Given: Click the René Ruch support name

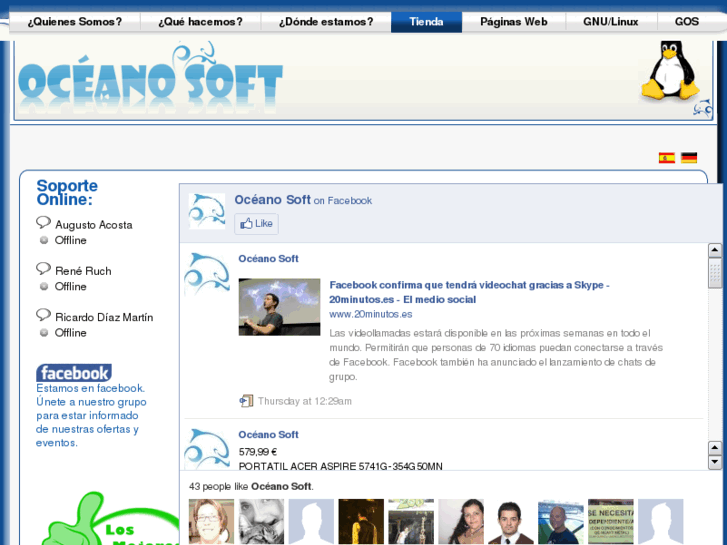Looking at the screenshot, I should [x=83, y=271].
